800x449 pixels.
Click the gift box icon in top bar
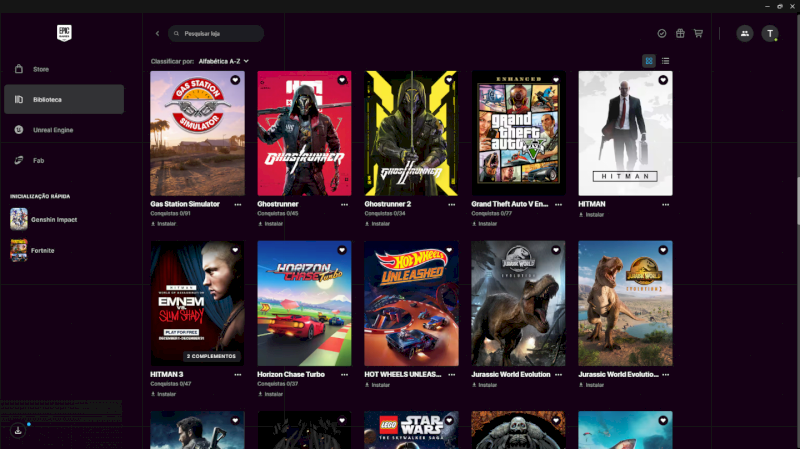pos(680,33)
